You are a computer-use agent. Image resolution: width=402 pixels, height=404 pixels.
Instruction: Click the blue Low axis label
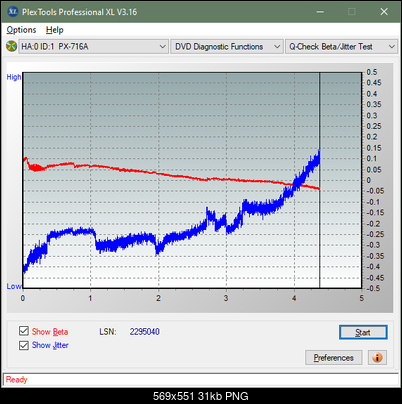[14, 286]
